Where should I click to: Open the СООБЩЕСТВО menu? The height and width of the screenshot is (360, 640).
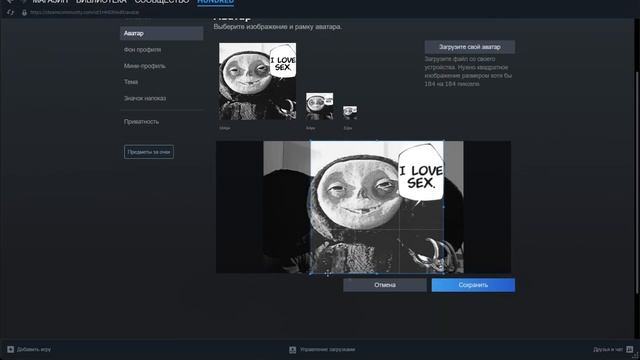[162, 2]
